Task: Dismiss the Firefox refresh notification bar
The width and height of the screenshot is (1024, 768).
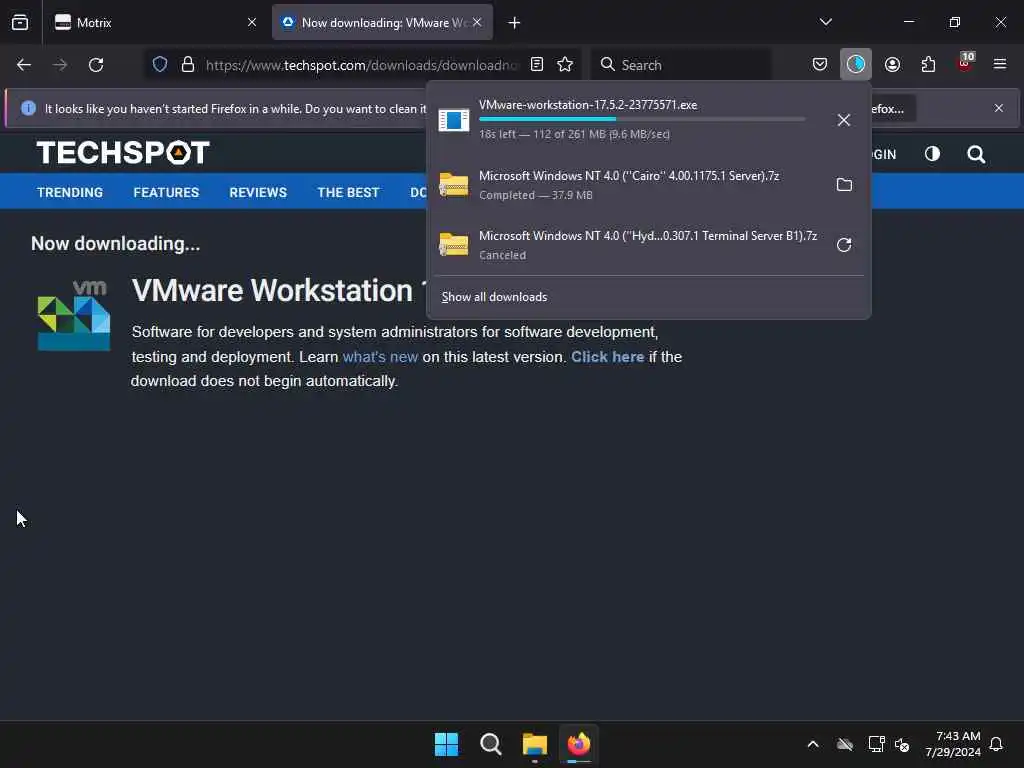Action: point(999,108)
